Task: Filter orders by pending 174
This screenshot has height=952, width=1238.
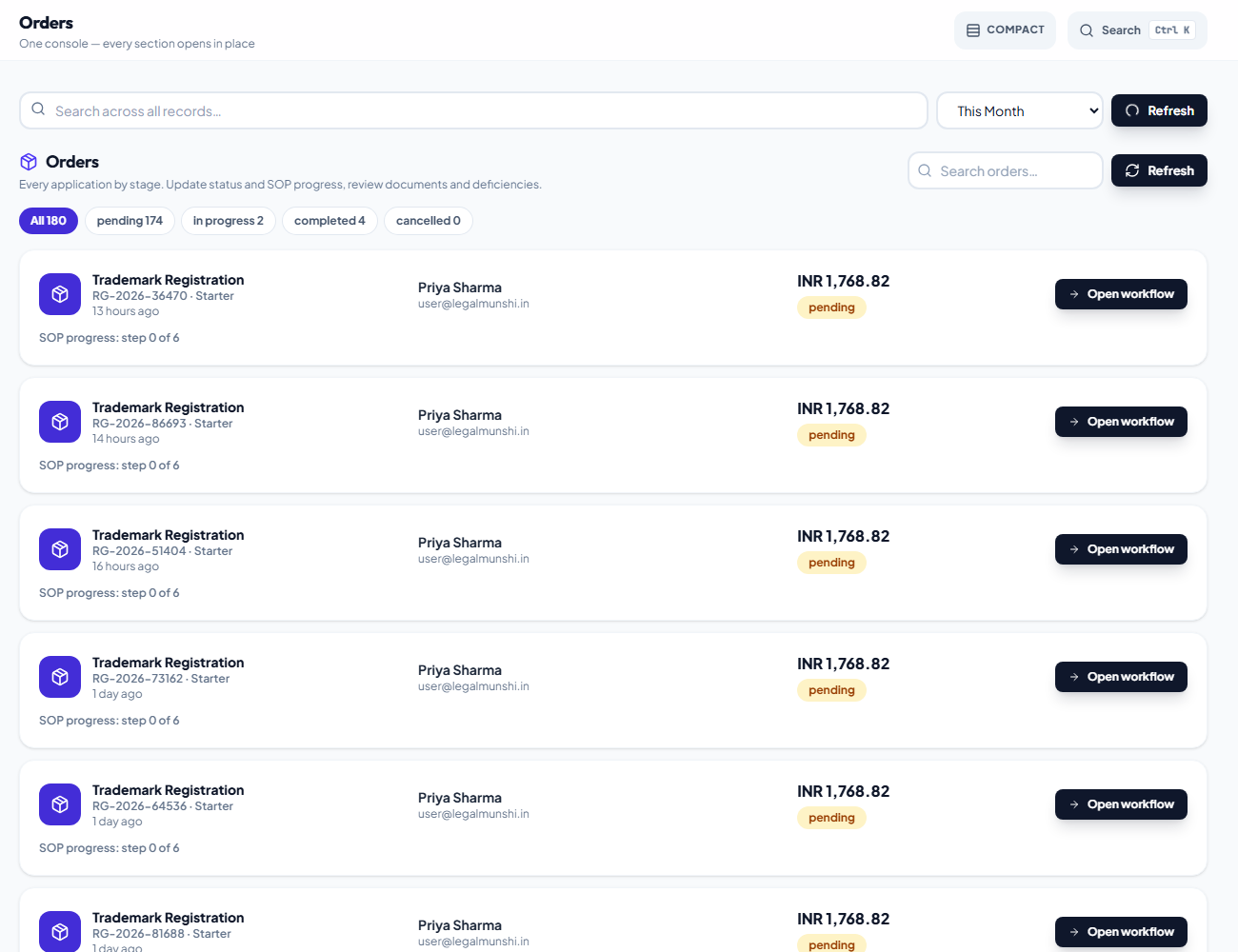Action: (x=130, y=221)
